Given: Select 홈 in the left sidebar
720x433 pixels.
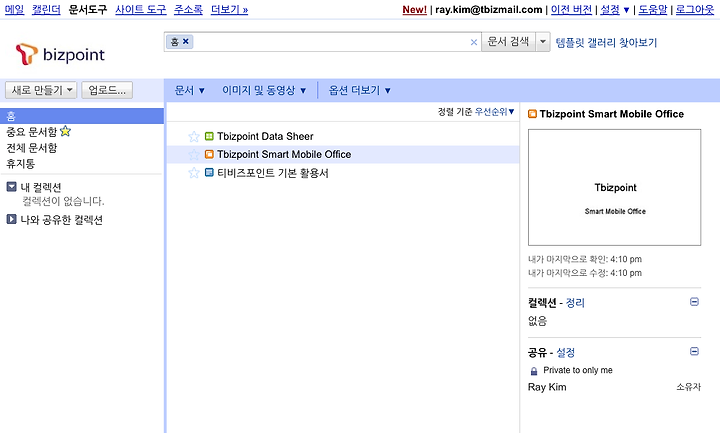Looking at the screenshot, I should (x=82, y=116).
